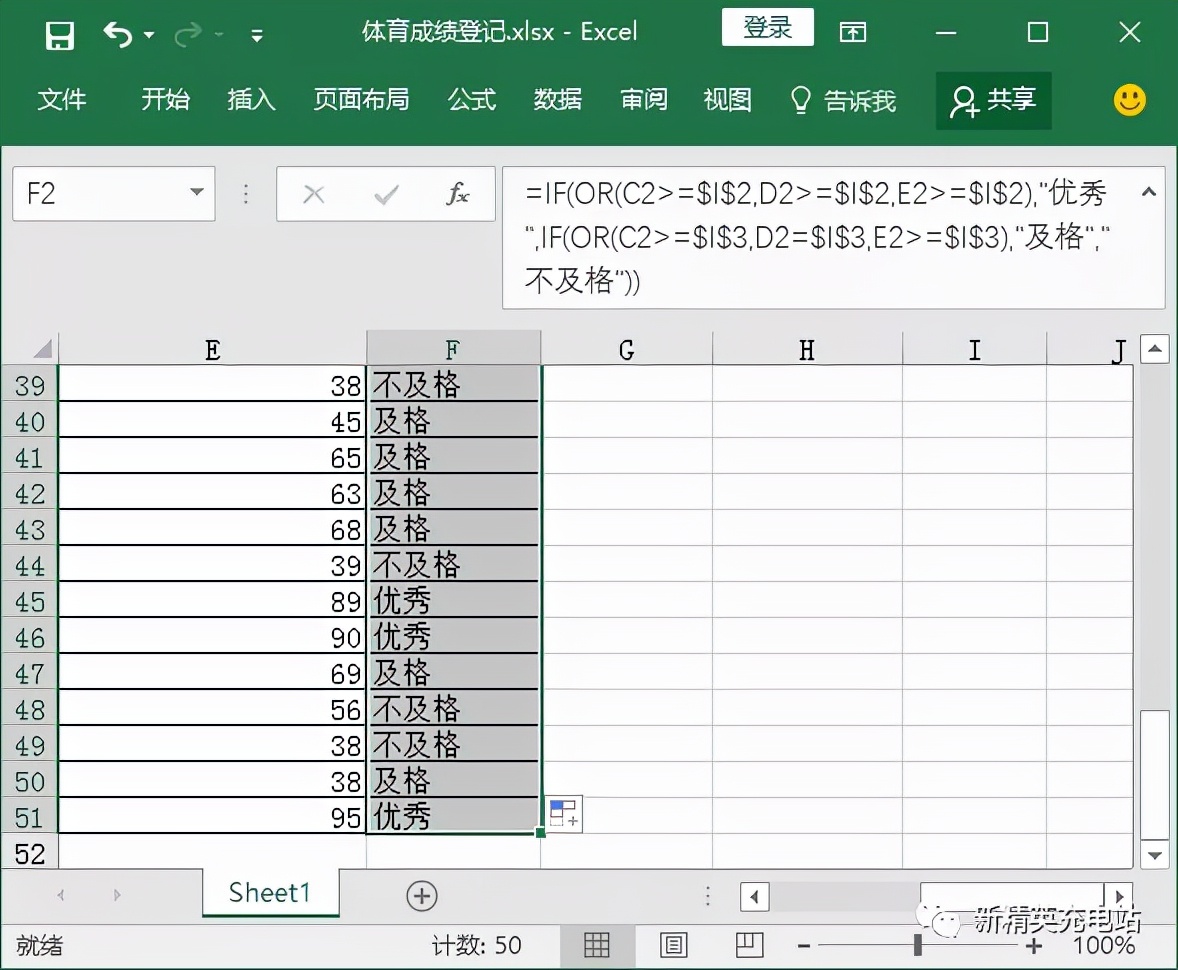Image resolution: width=1178 pixels, height=970 pixels.
Task: Collapse the formula bar with its chevron
Action: 1148,193
